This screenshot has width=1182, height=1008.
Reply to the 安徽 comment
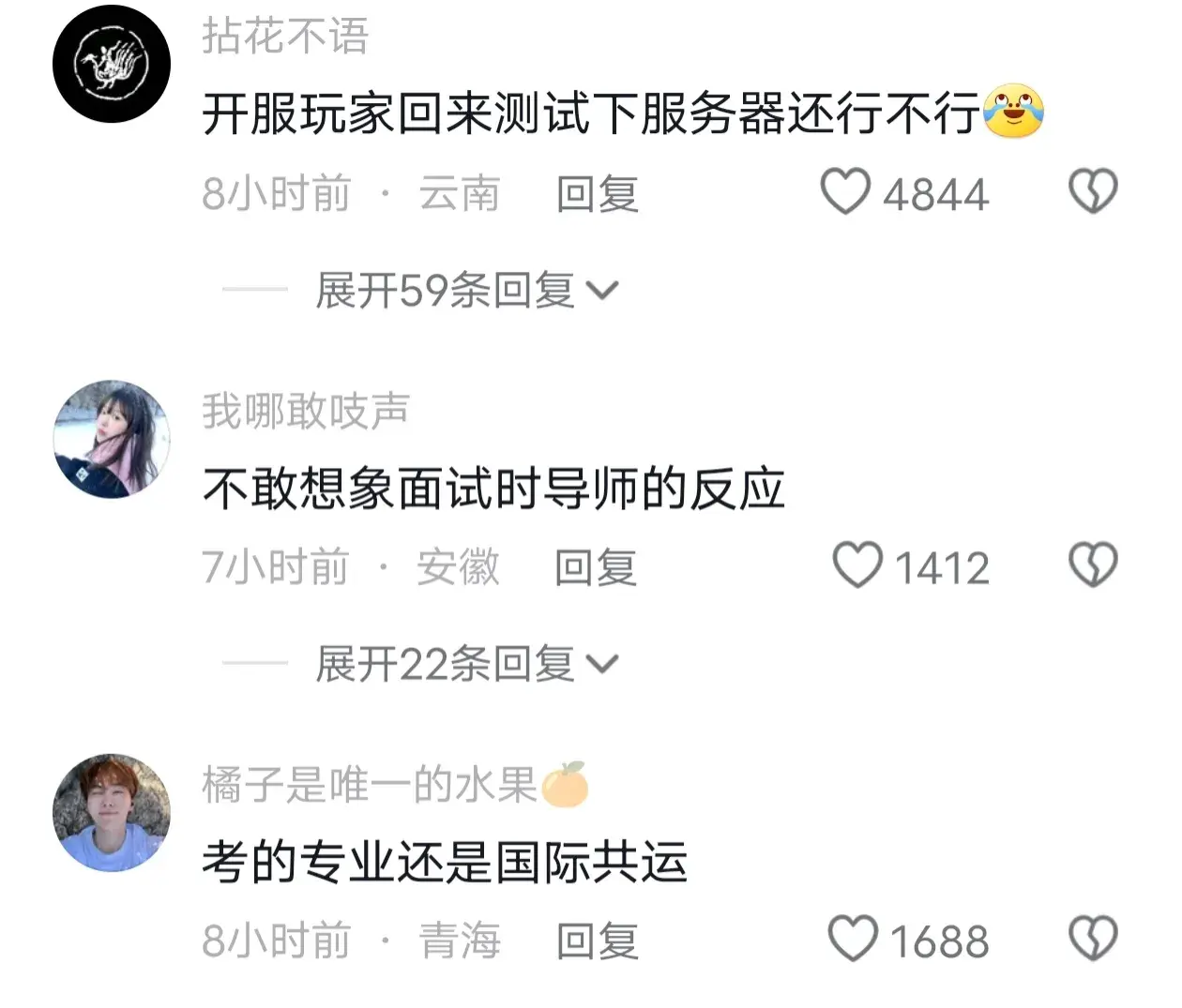point(596,568)
